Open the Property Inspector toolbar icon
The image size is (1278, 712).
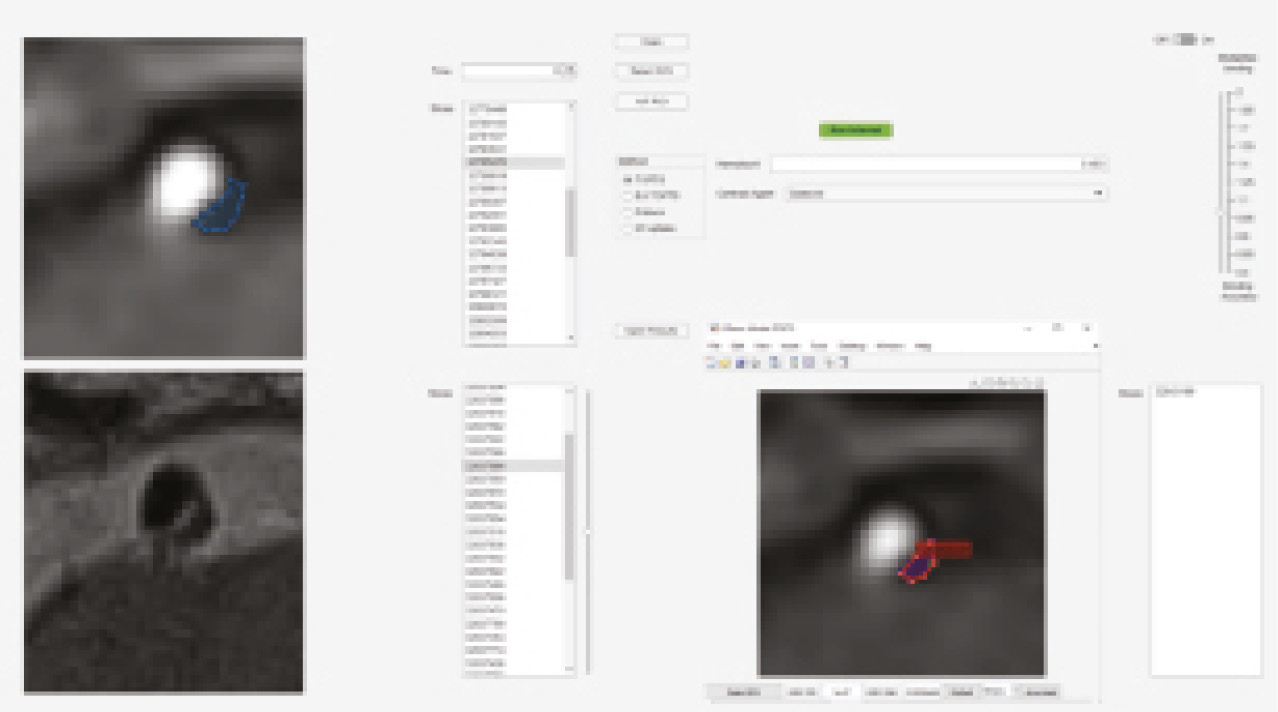[843, 363]
